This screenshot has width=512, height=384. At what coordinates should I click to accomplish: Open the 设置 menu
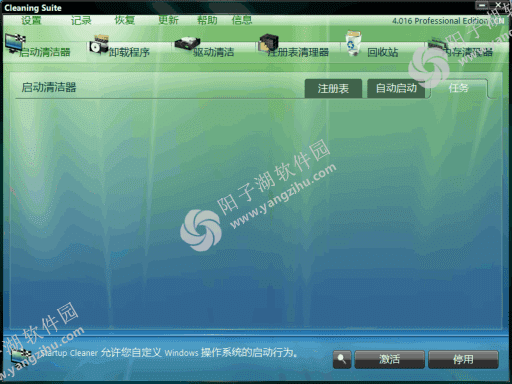pos(31,20)
